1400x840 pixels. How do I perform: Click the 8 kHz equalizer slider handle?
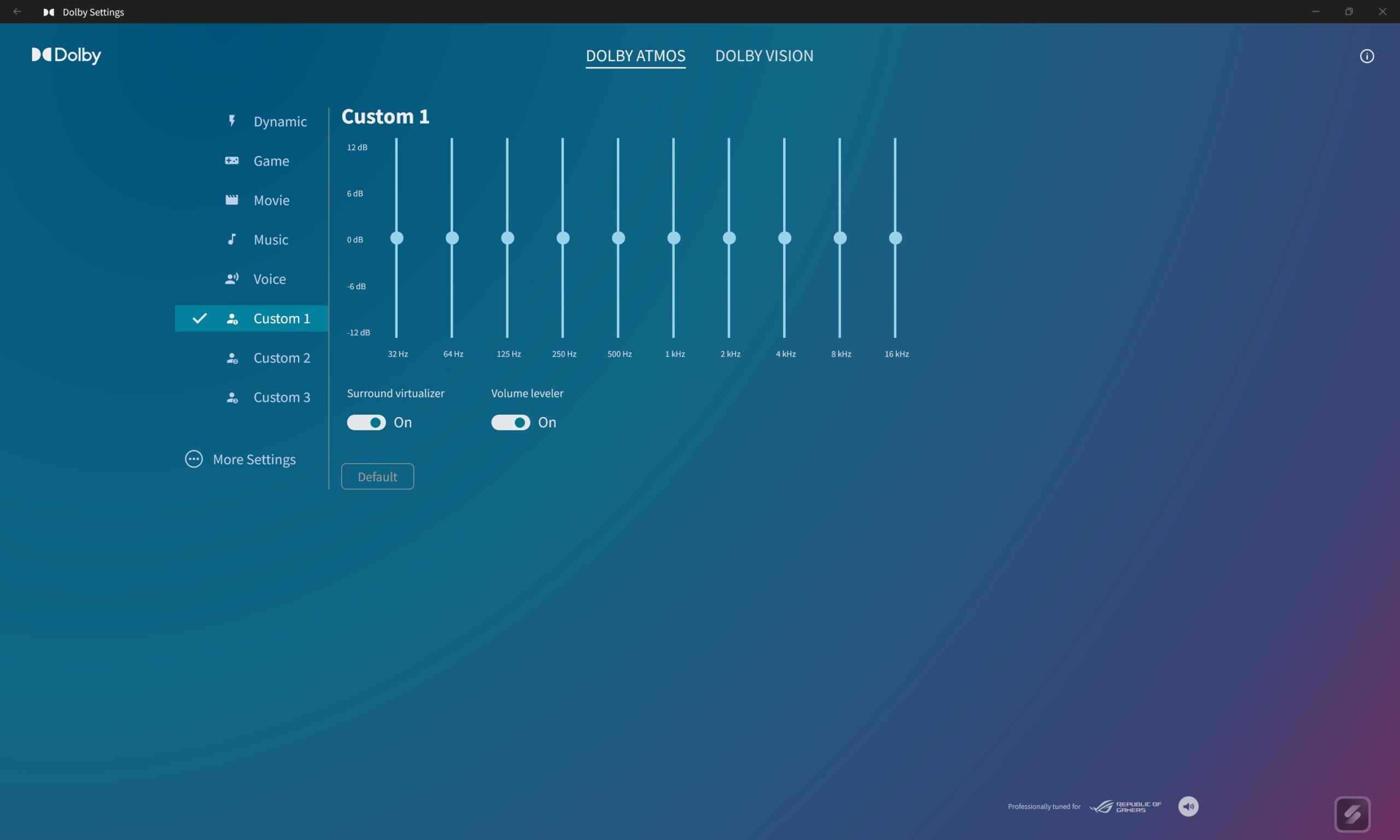point(841,238)
